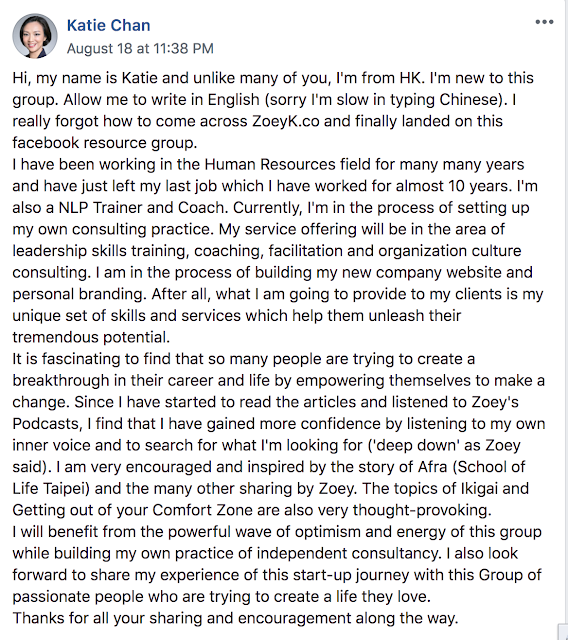
Task: Click the word 'Podcasts' in the post
Action: click(45, 424)
